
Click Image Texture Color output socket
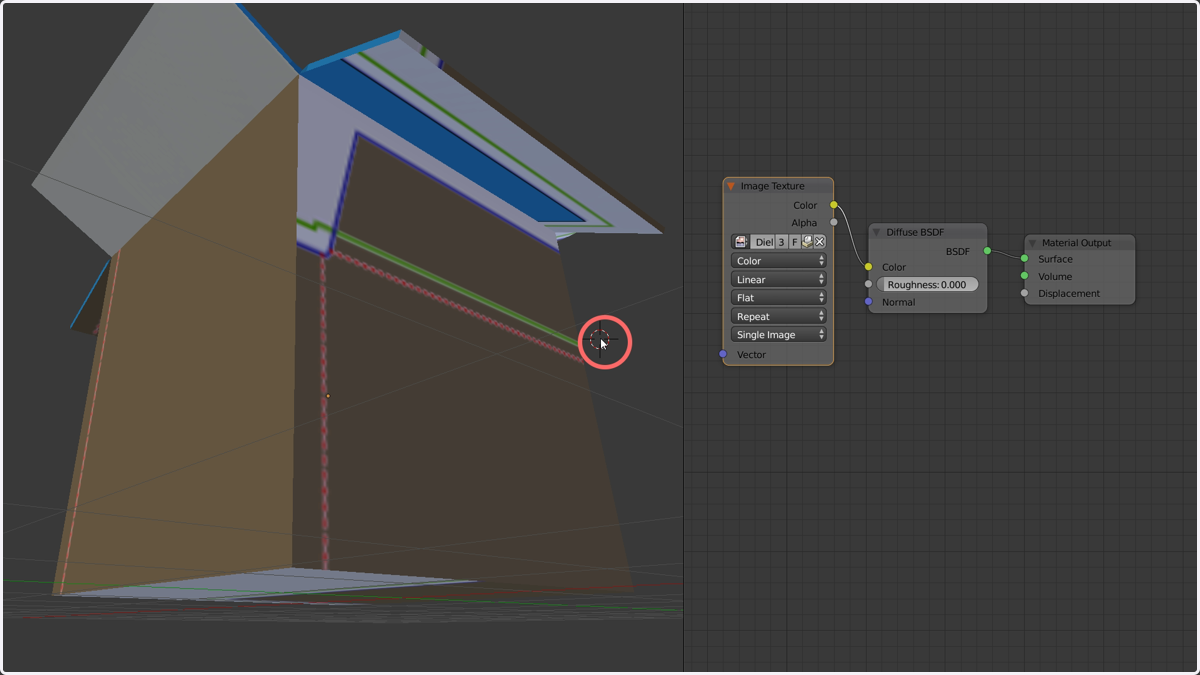click(x=834, y=205)
